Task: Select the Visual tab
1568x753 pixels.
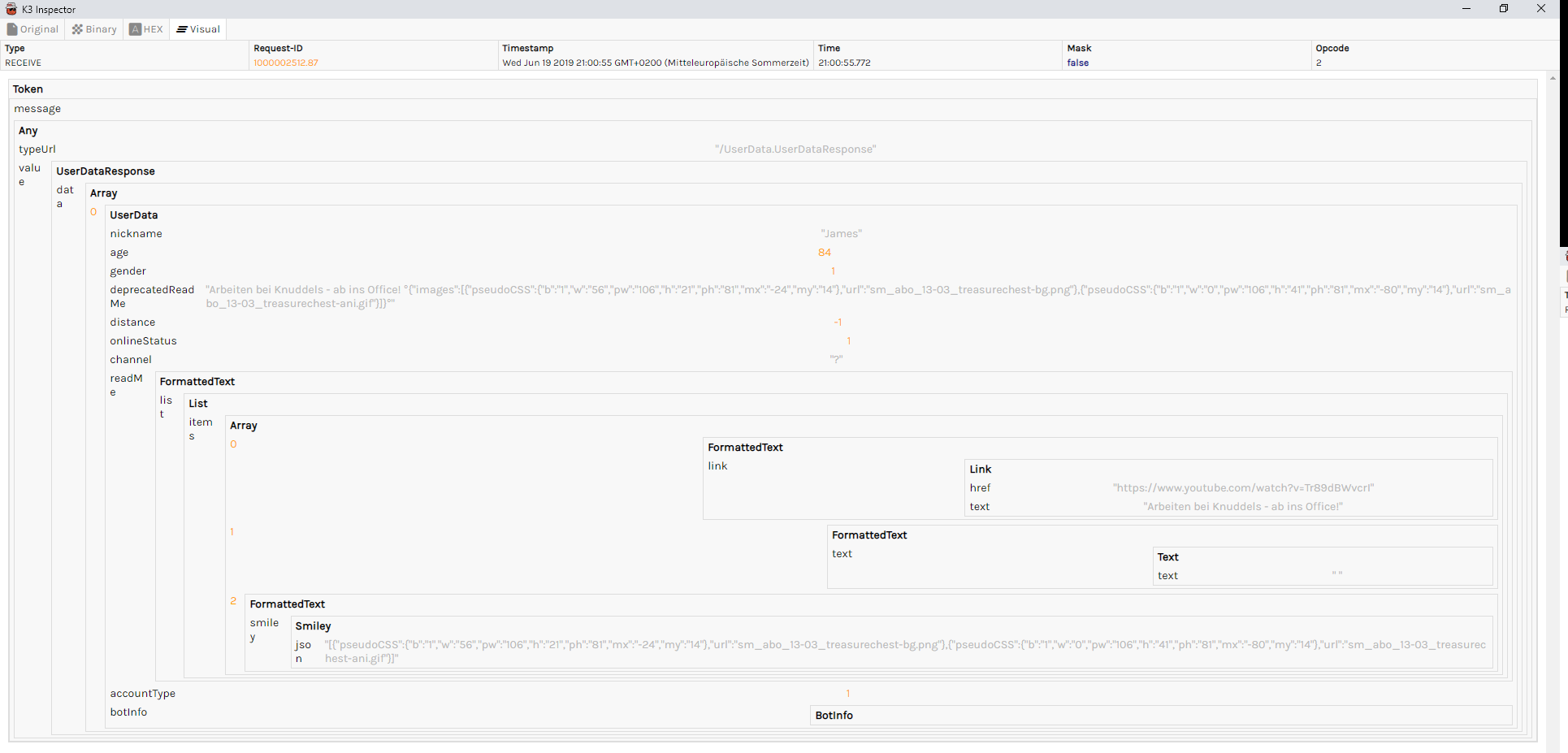Action: point(198,29)
